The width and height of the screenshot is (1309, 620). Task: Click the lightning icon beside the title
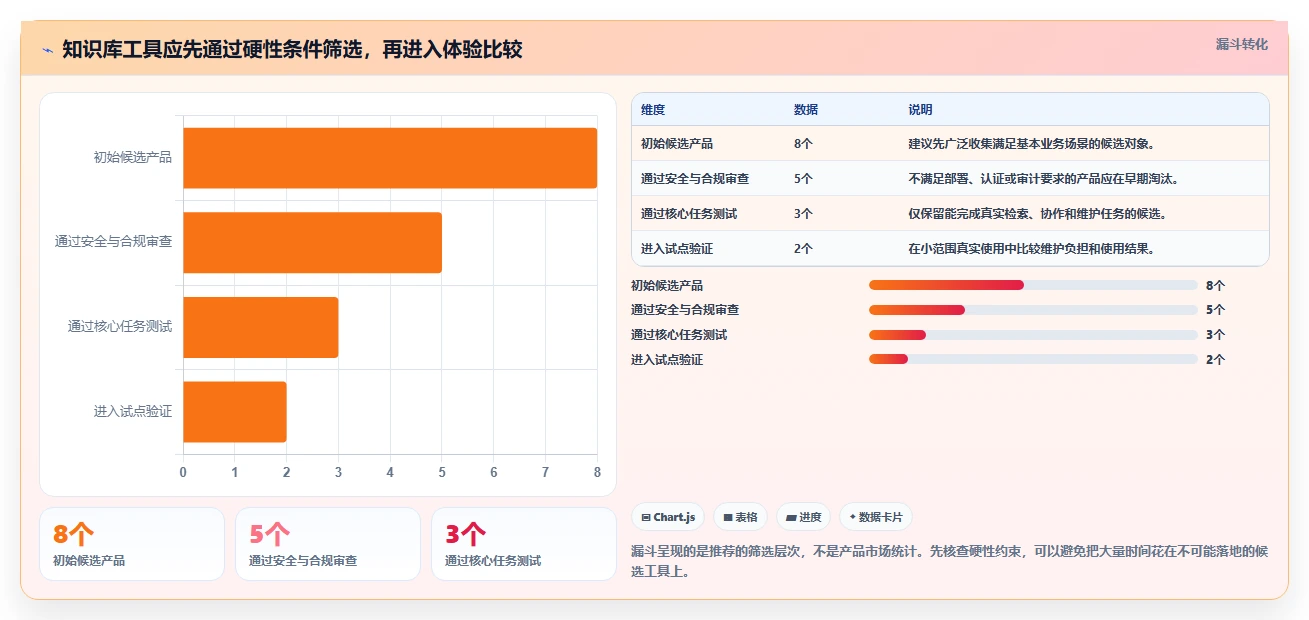tap(47, 49)
